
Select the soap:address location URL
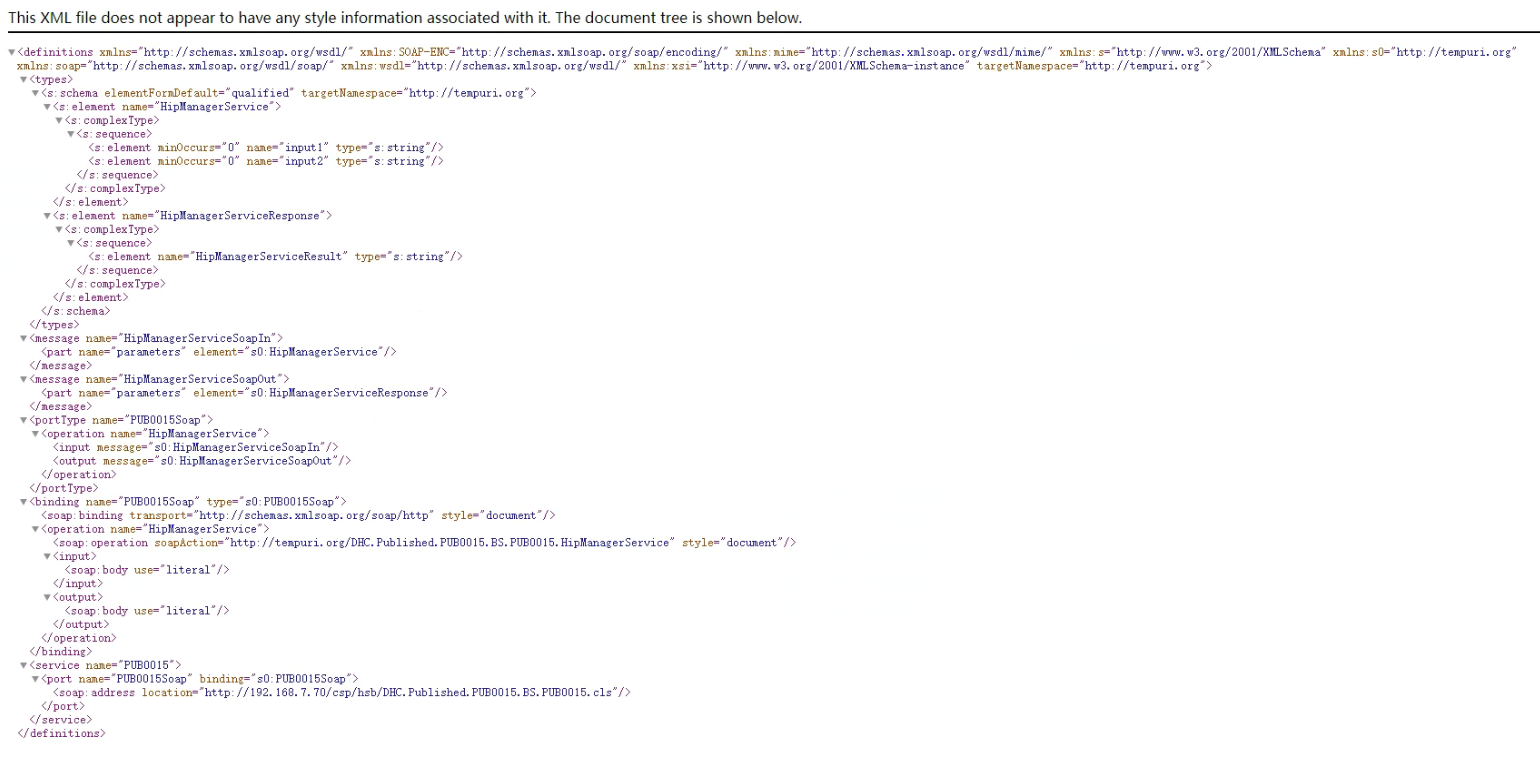coord(401,692)
